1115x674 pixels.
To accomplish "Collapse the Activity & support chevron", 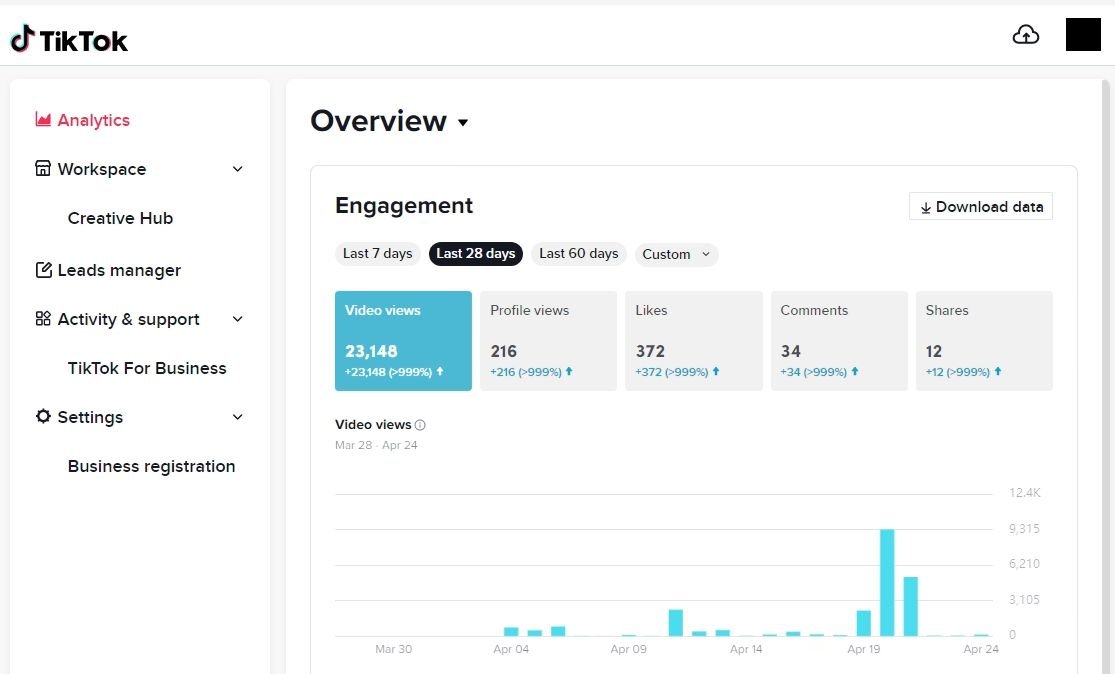I will (x=238, y=319).
